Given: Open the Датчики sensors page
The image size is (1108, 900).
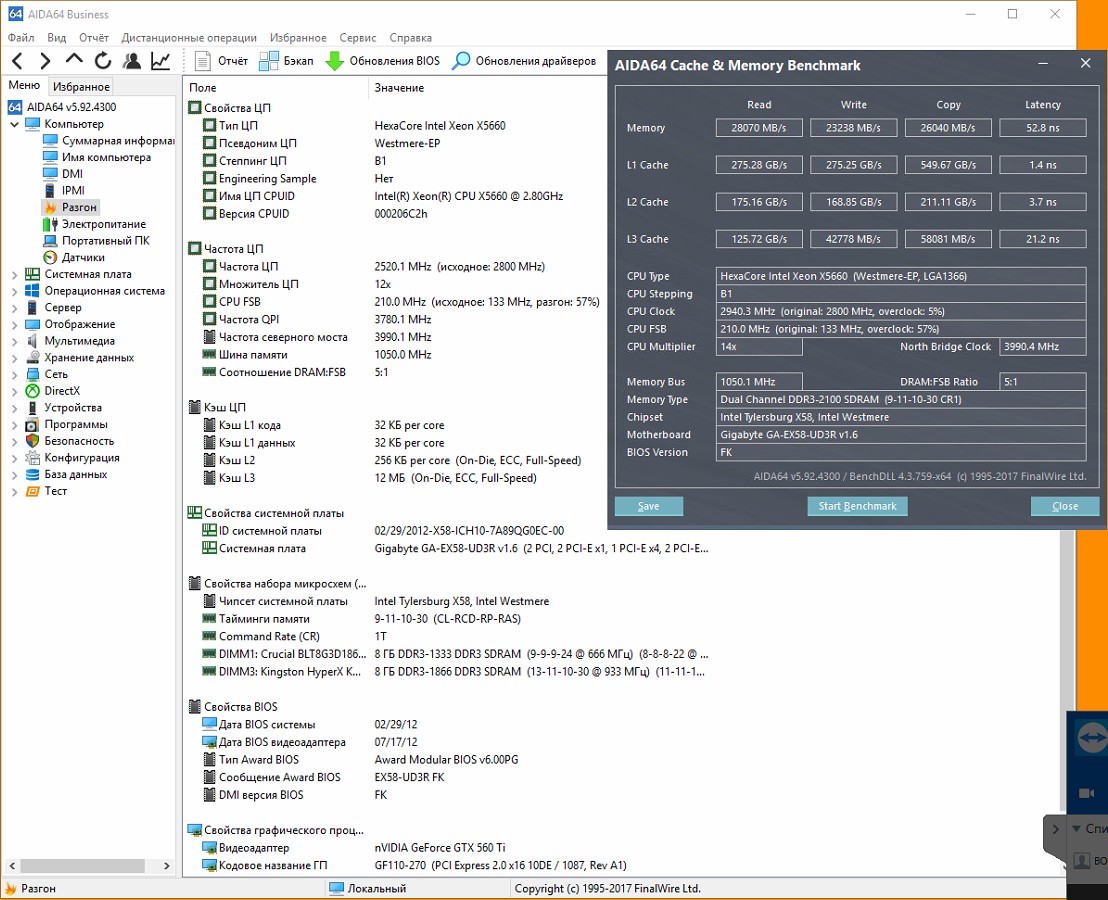Looking at the screenshot, I should (74, 257).
